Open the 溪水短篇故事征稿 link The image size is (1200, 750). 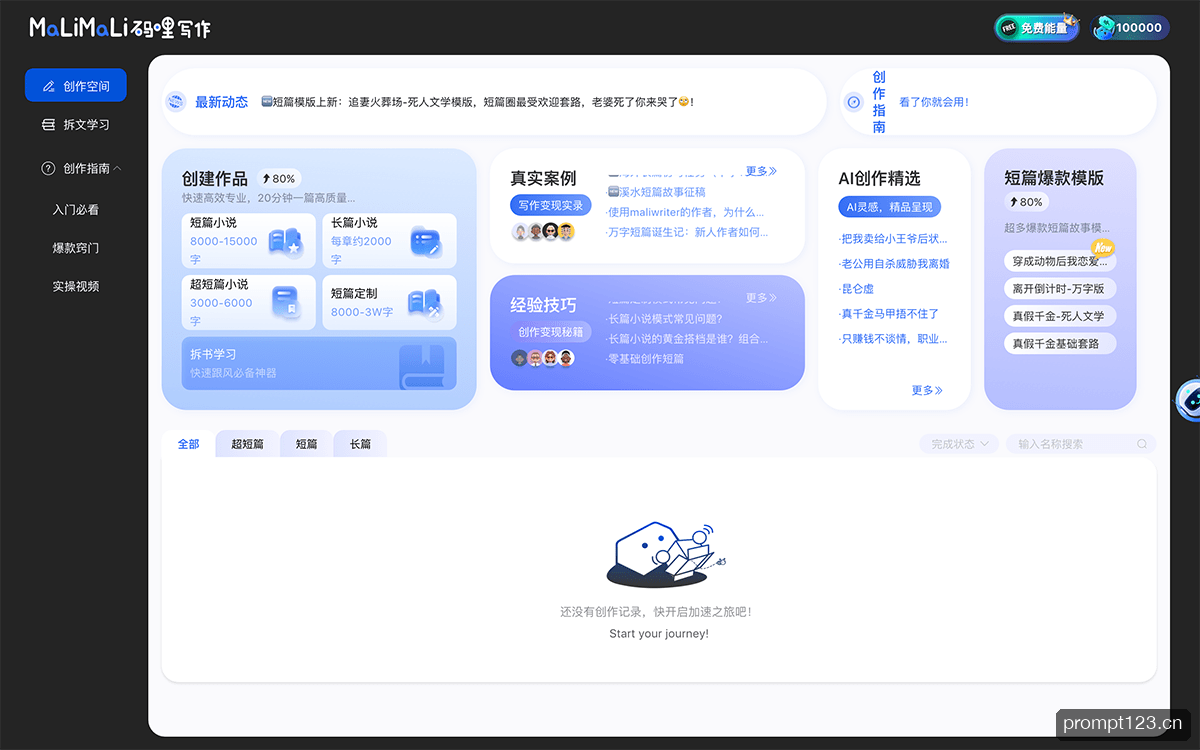coord(656,192)
